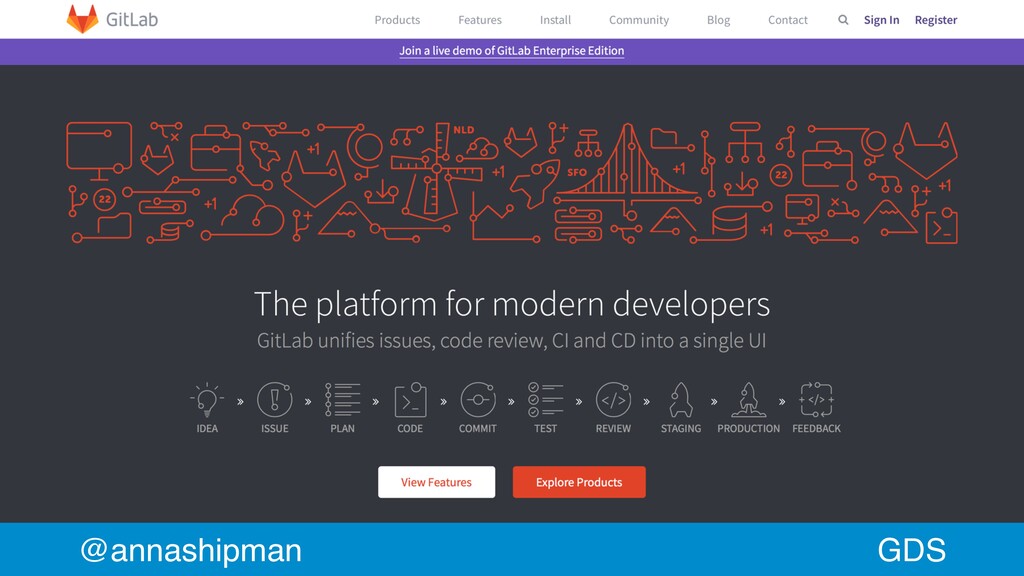Click the REVIEW label text
The height and width of the screenshot is (576, 1024).
tap(613, 428)
